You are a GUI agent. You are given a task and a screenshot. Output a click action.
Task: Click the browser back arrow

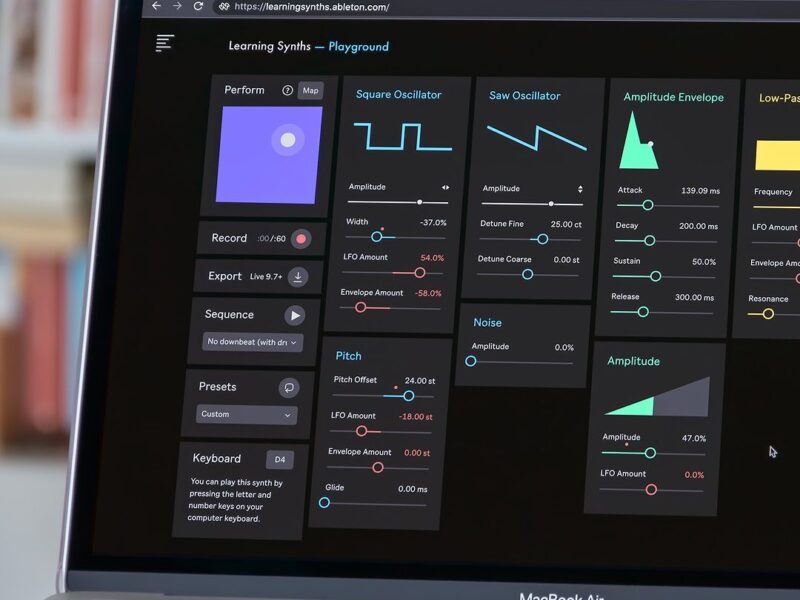click(x=157, y=6)
